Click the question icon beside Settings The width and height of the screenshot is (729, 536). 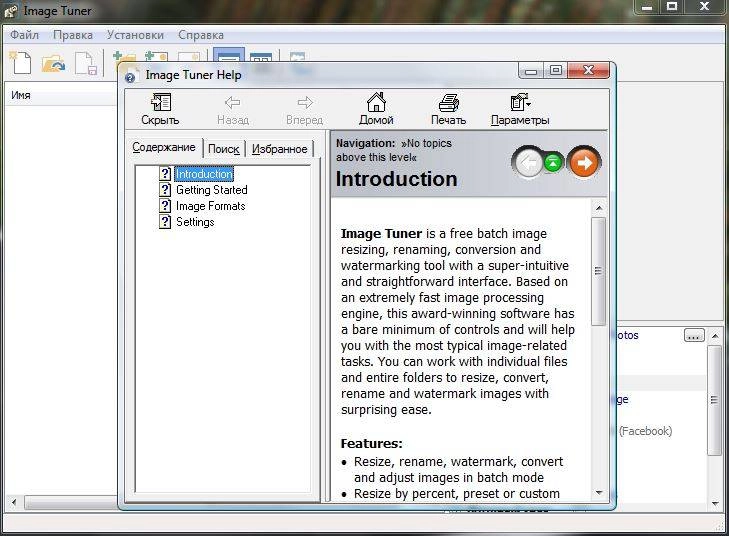pos(165,221)
